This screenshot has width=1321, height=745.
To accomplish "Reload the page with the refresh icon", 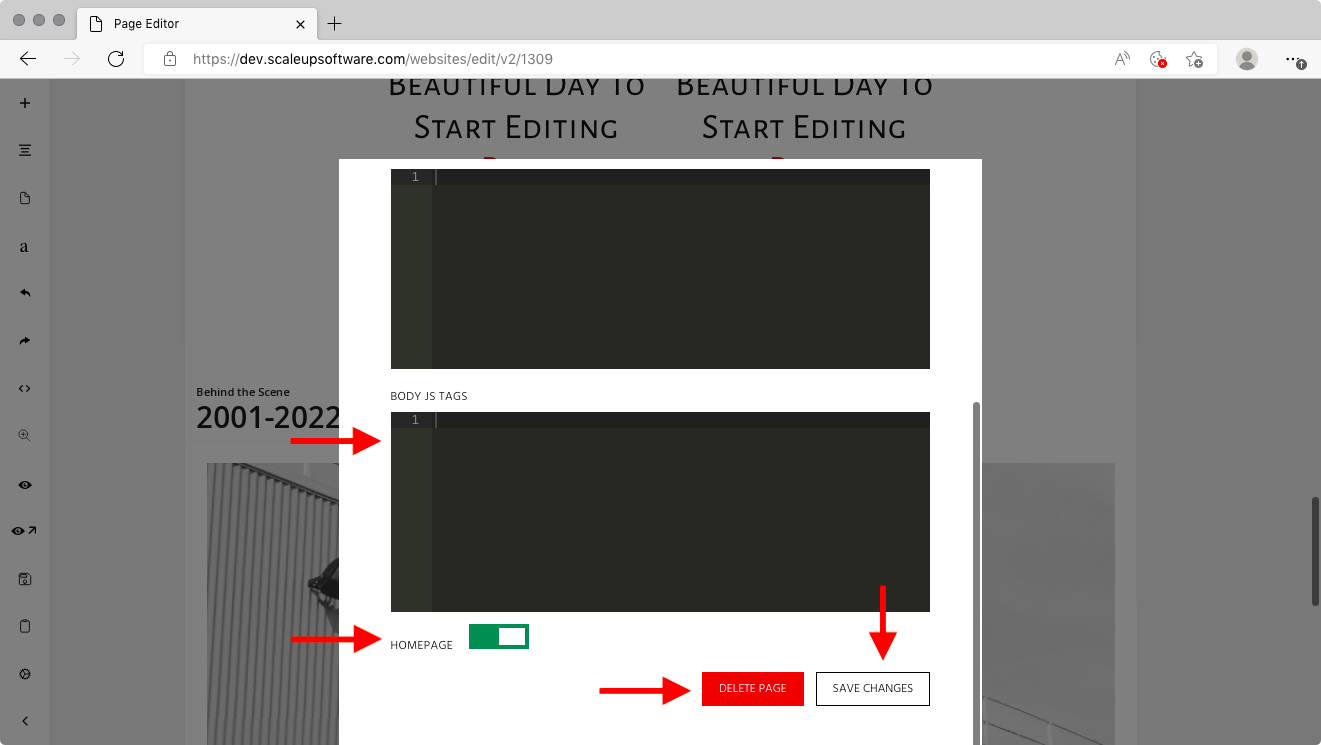I will pos(116,59).
